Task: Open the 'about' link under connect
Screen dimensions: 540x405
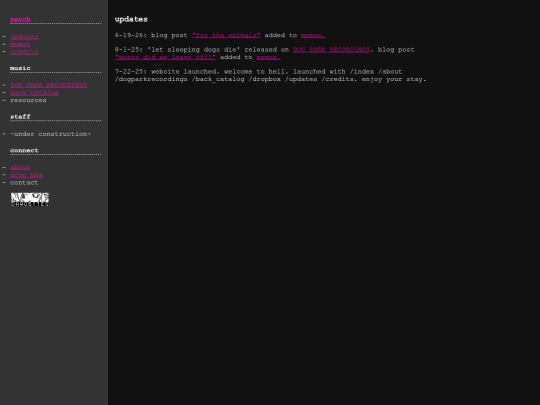Action: (20, 167)
